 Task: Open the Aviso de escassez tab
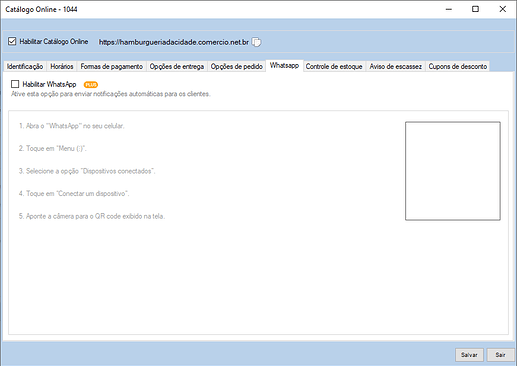coord(396,66)
